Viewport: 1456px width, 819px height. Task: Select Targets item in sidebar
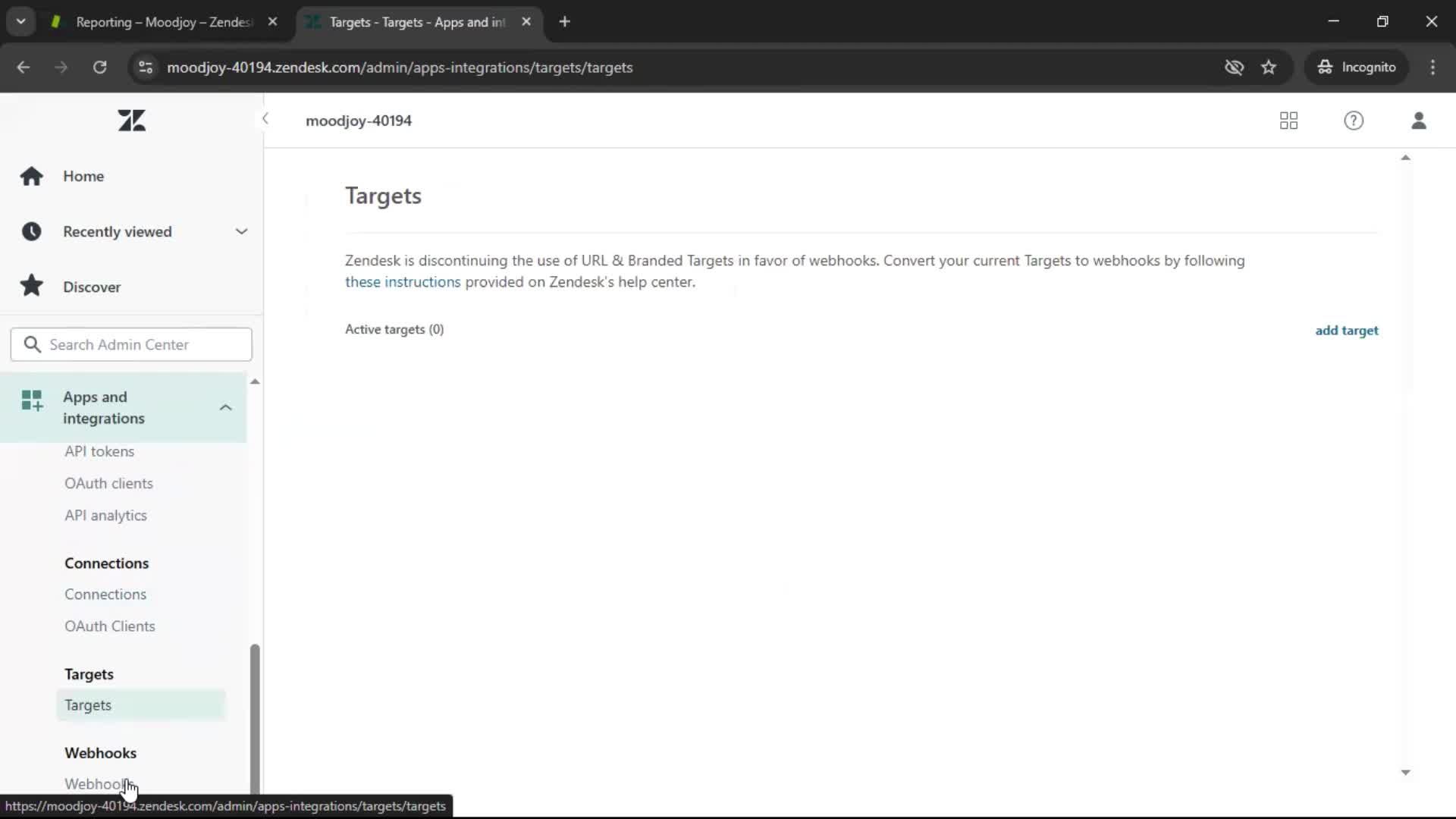140,705
